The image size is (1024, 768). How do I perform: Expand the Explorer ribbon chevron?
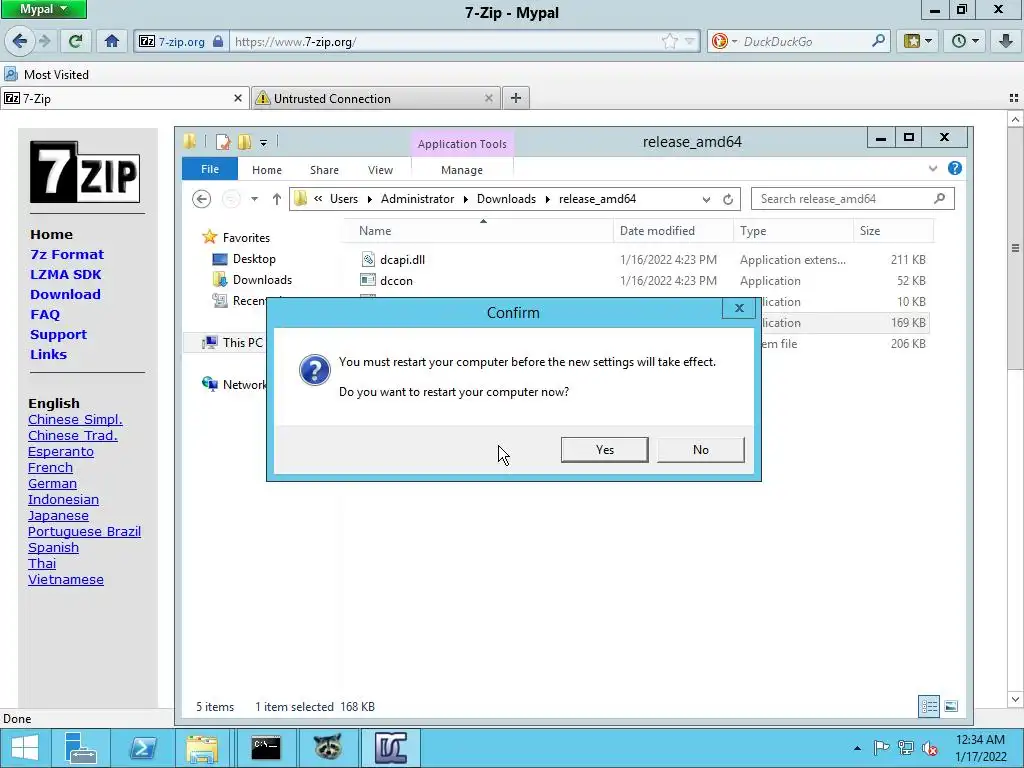(933, 168)
